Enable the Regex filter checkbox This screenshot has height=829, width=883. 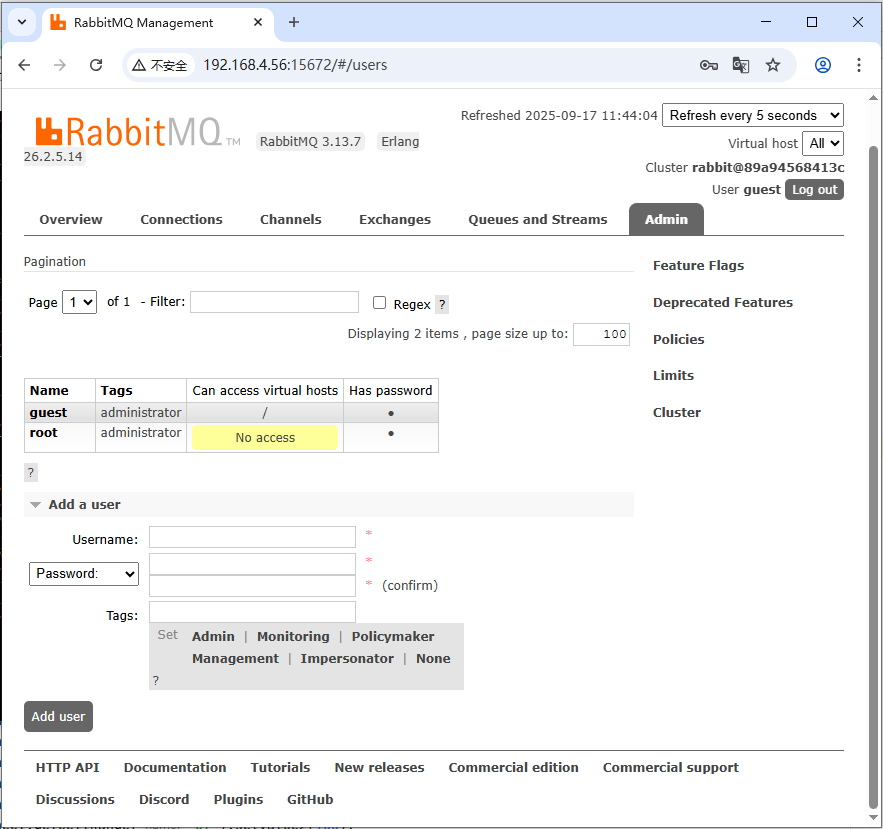[379, 303]
